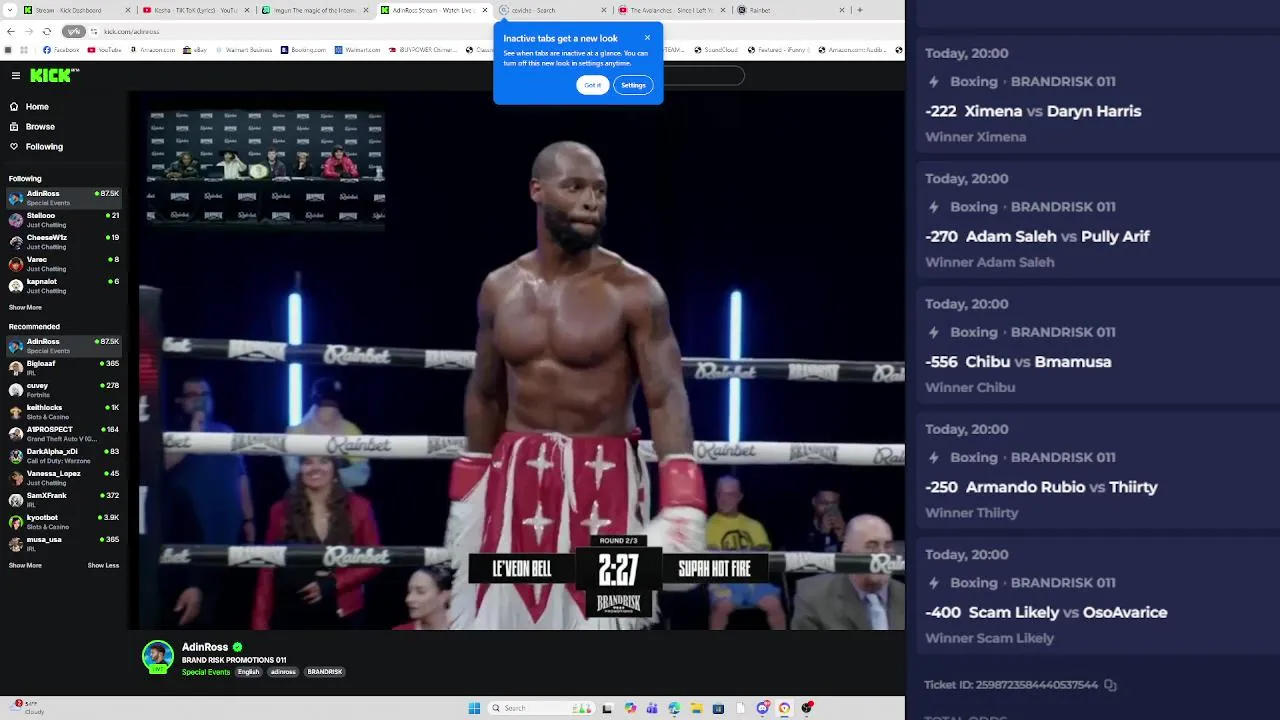Dismiss the popup with Got it

pos(593,85)
